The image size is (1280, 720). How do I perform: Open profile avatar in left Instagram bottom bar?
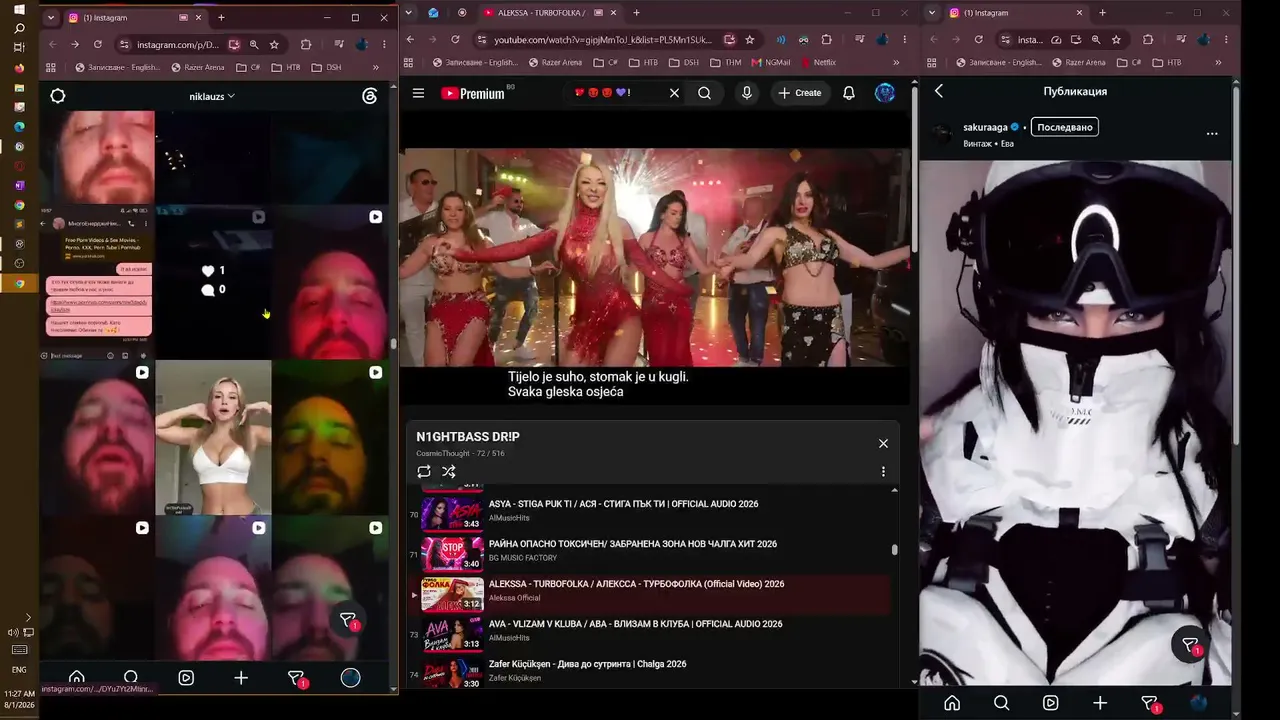(x=350, y=677)
